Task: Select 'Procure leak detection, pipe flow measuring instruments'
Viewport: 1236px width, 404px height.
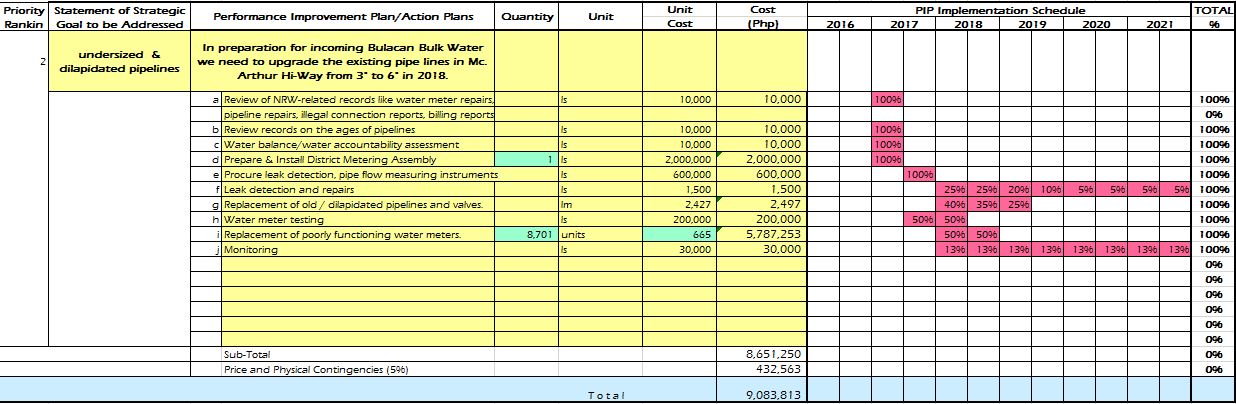Action: (x=358, y=175)
